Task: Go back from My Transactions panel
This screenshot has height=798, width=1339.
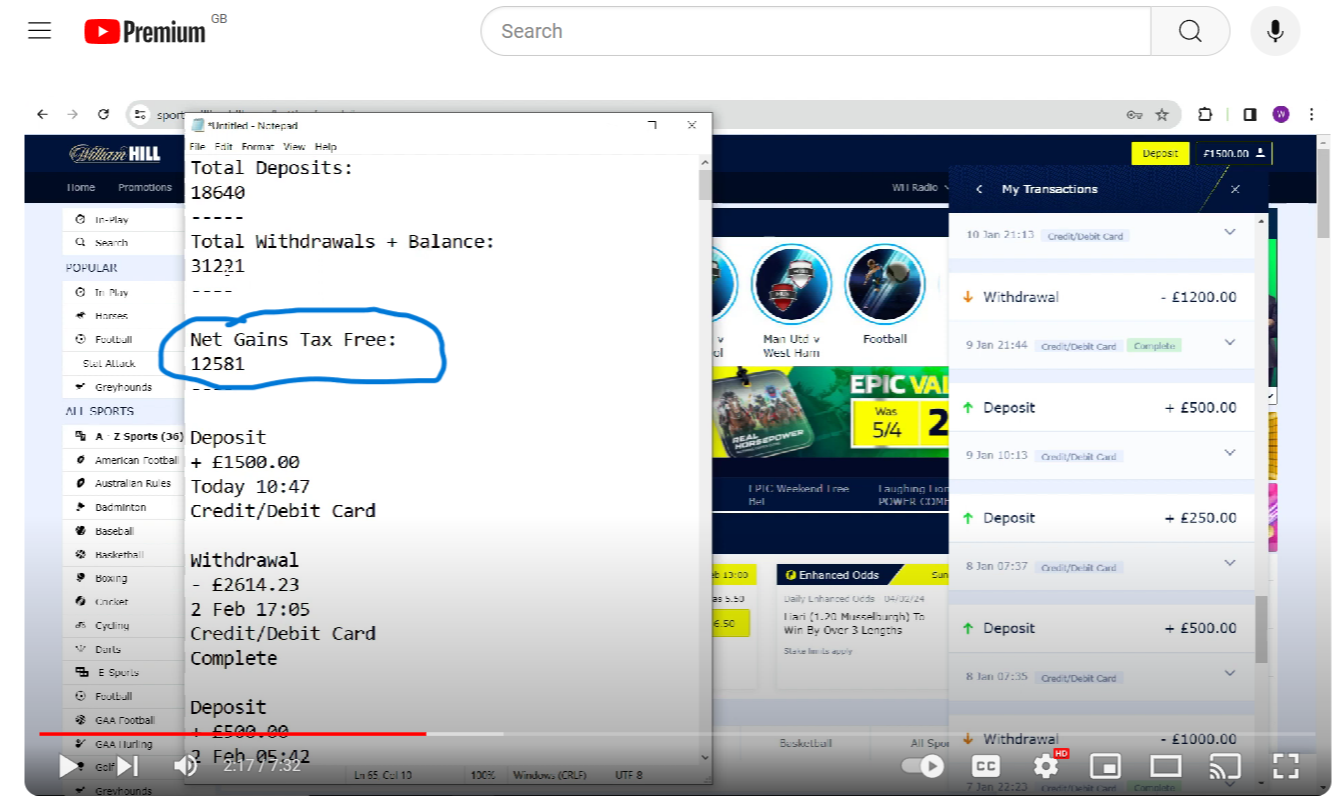Action: (x=979, y=189)
